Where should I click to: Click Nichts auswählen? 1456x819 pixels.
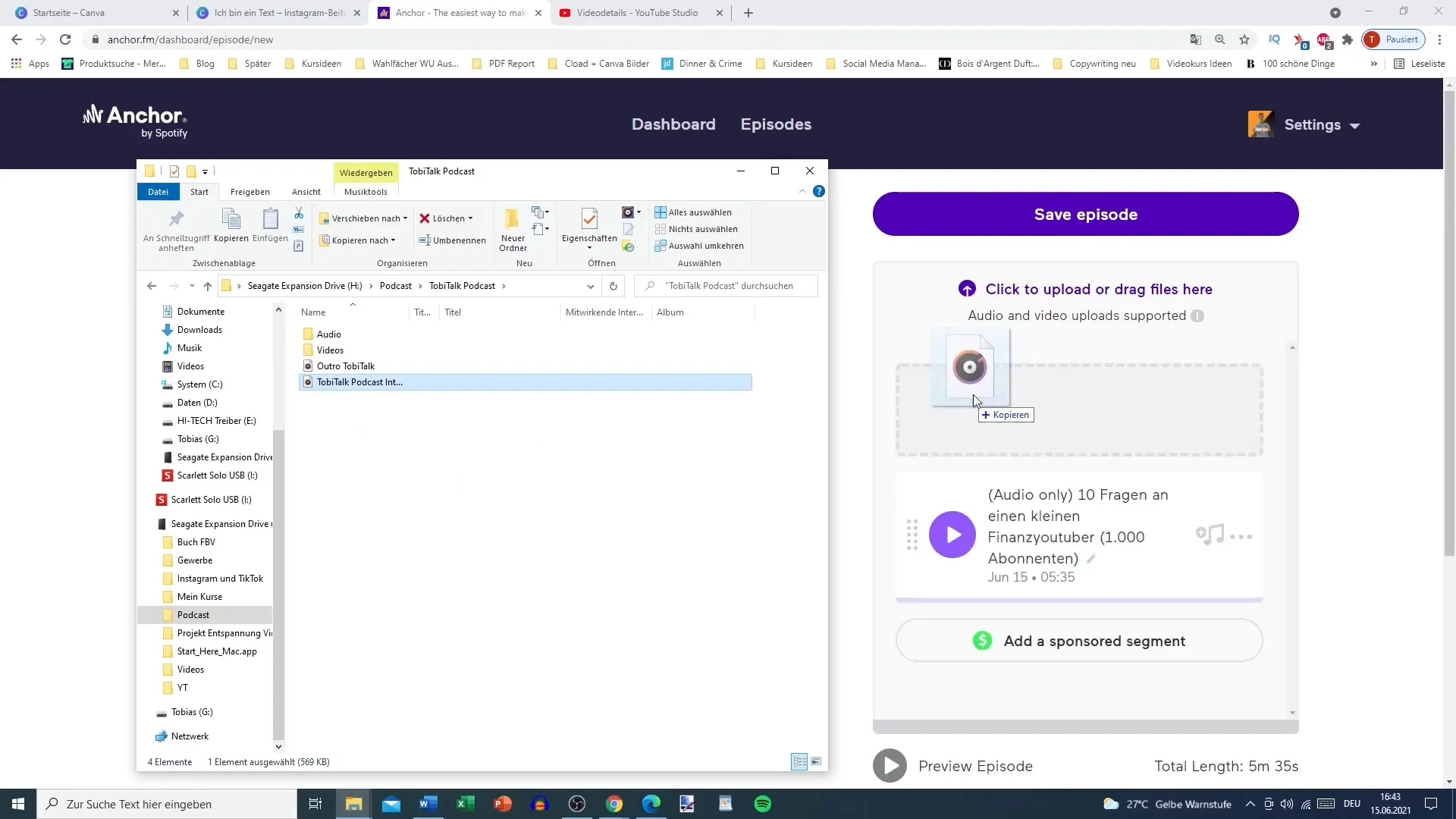(x=696, y=229)
